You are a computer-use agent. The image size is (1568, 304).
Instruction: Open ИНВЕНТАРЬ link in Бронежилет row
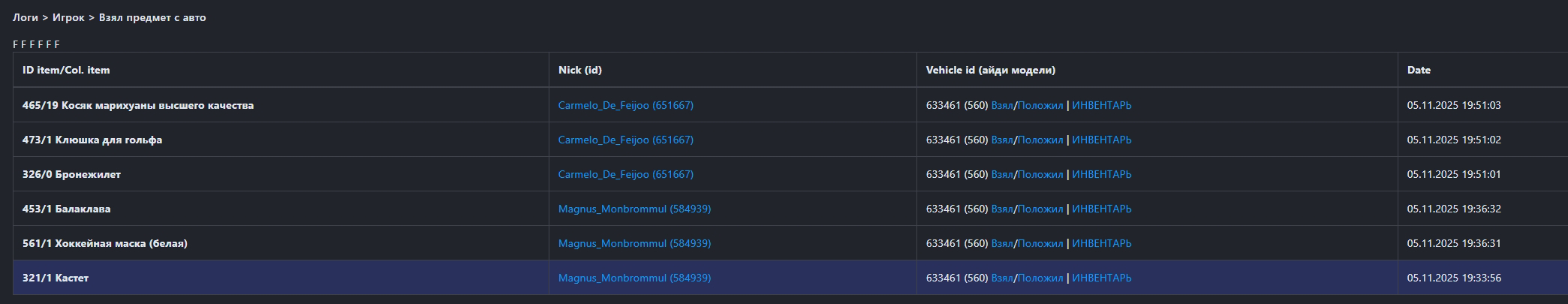(x=1101, y=174)
